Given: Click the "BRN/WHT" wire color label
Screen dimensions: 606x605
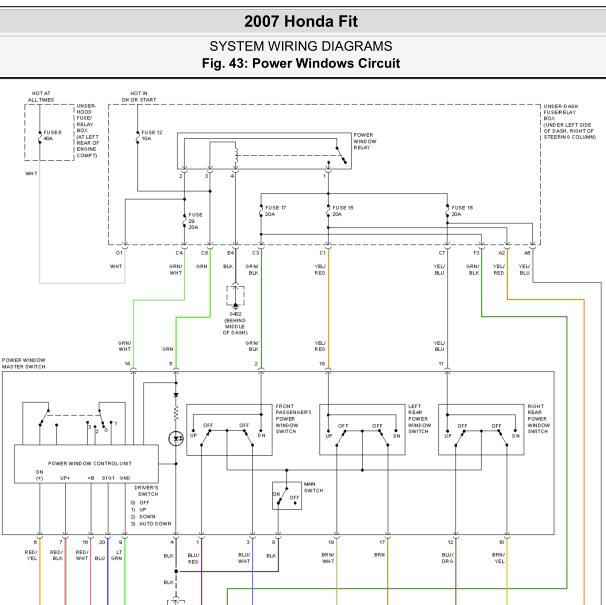Looking at the screenshot, I should coord(328,558).
